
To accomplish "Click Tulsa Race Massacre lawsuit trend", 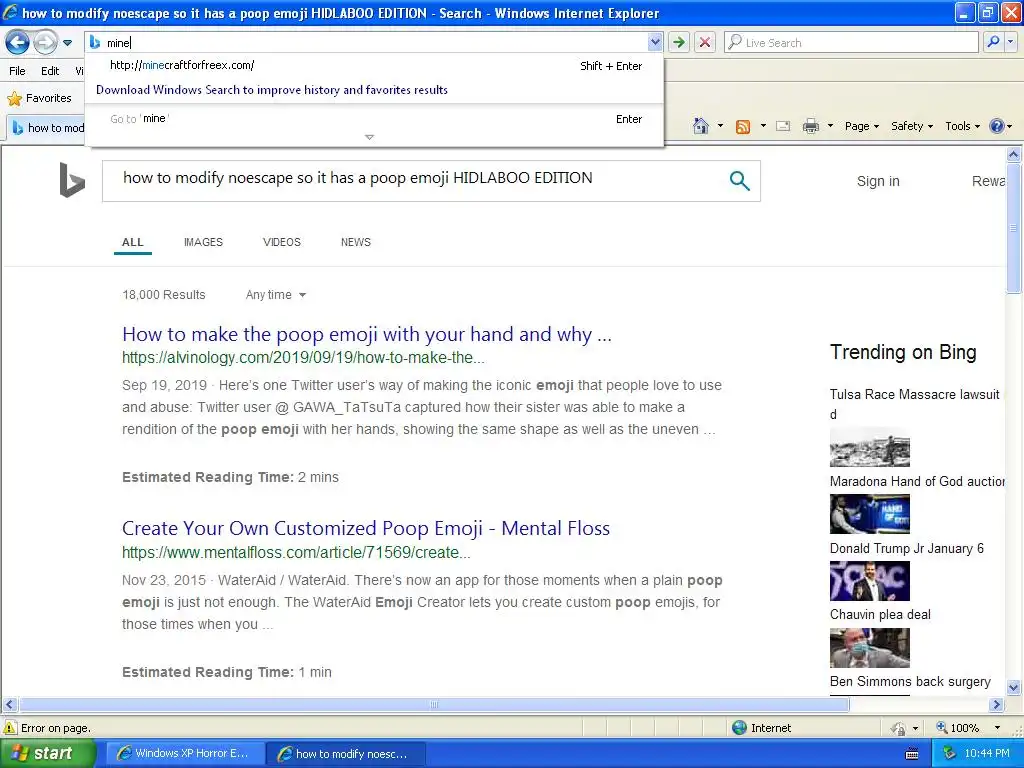I will [914, 394].
